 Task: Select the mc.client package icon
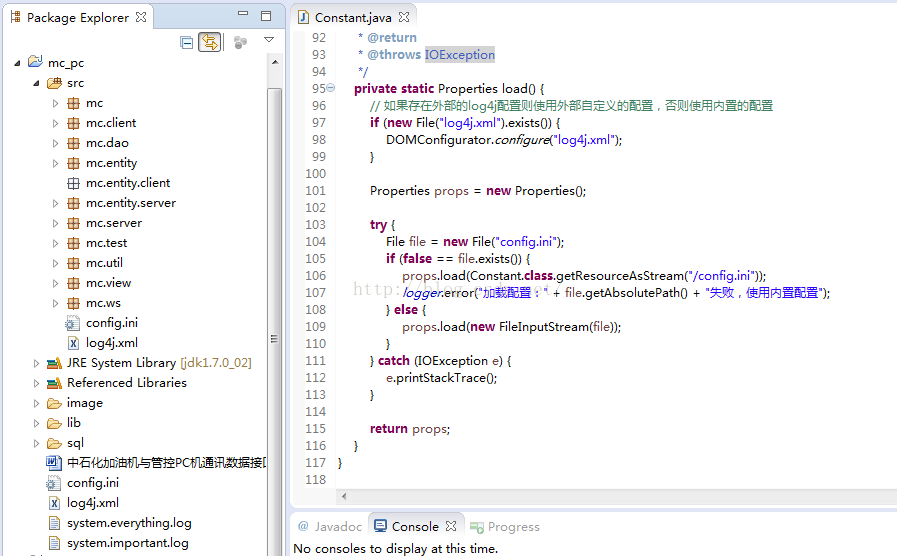click(73, 124)
